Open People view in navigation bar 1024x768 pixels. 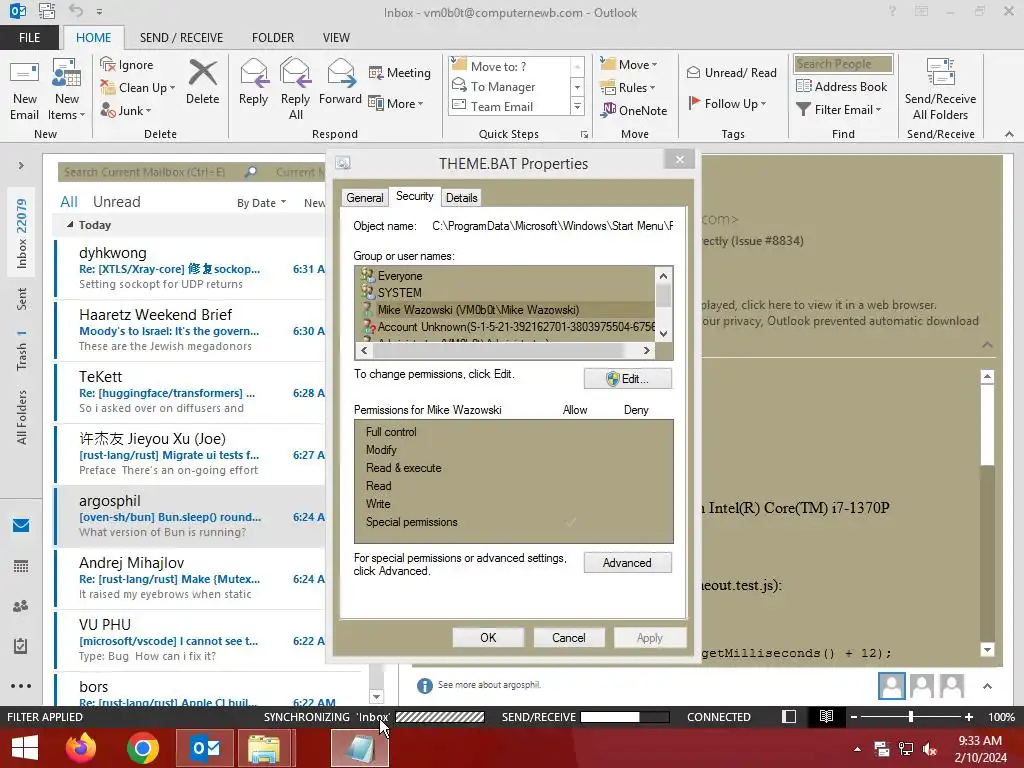click(21, 606)
